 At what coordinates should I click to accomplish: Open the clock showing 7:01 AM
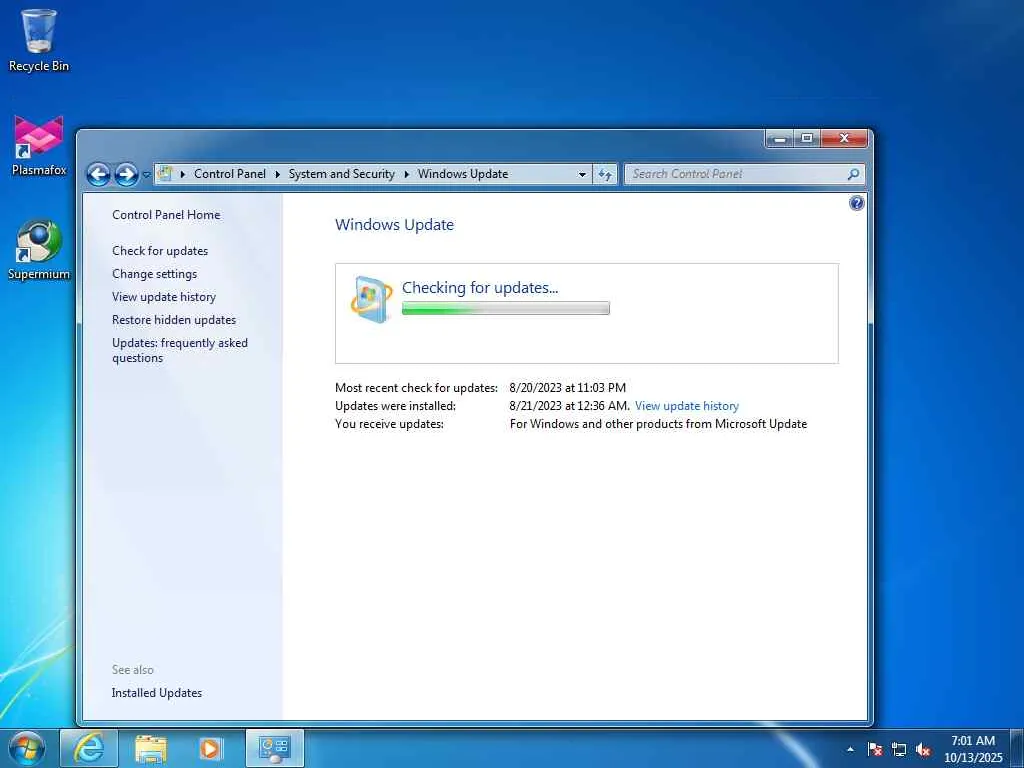coord(972,749)
